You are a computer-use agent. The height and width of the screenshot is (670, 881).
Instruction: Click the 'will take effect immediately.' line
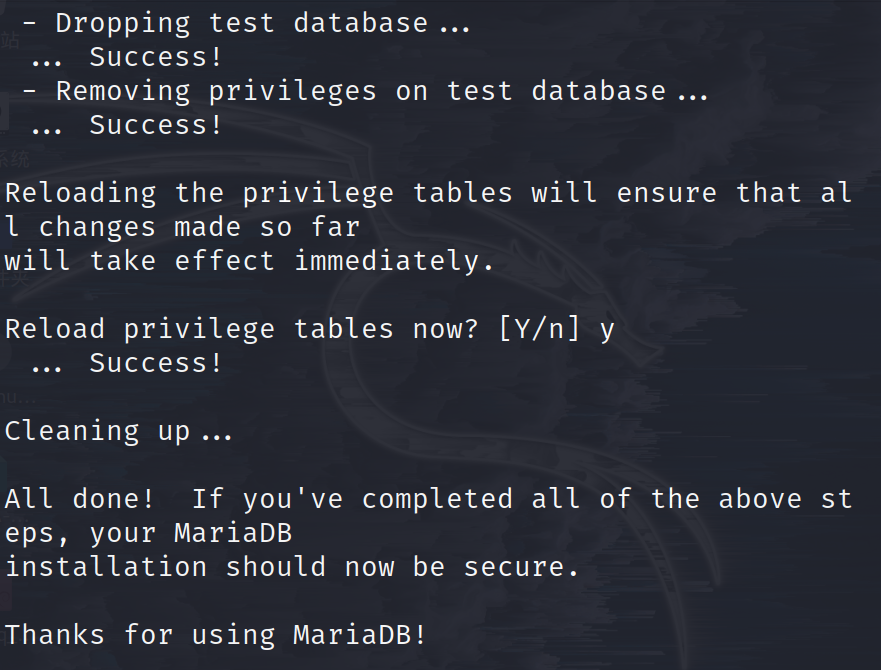[x=248, y=261]
